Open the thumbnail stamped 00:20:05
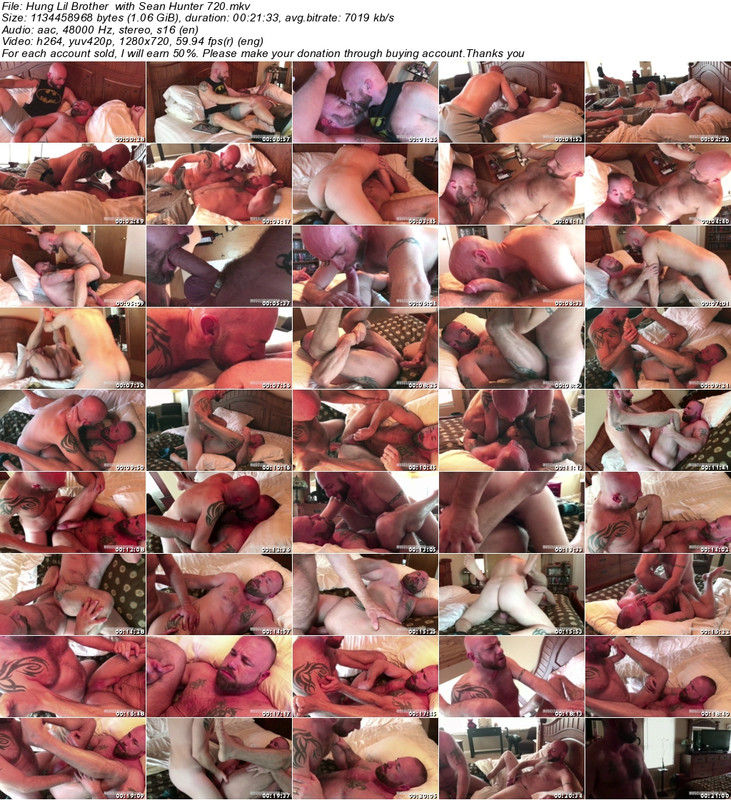The width and height of the screenshot is (731, 800). (x=365, y=758)
